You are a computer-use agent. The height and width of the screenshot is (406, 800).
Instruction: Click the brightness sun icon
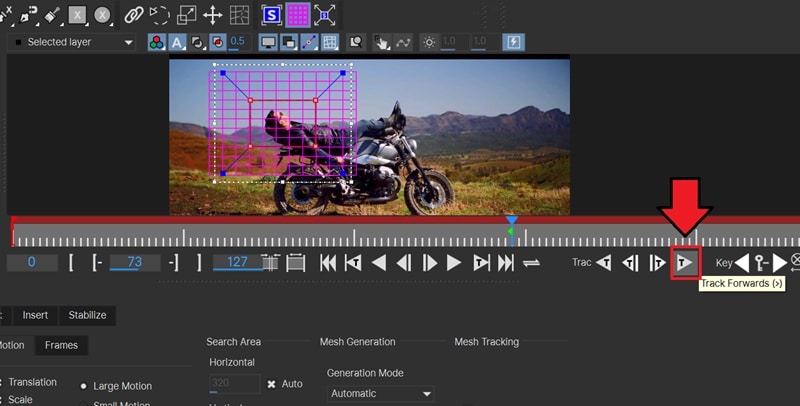click(x=429, y=42)
